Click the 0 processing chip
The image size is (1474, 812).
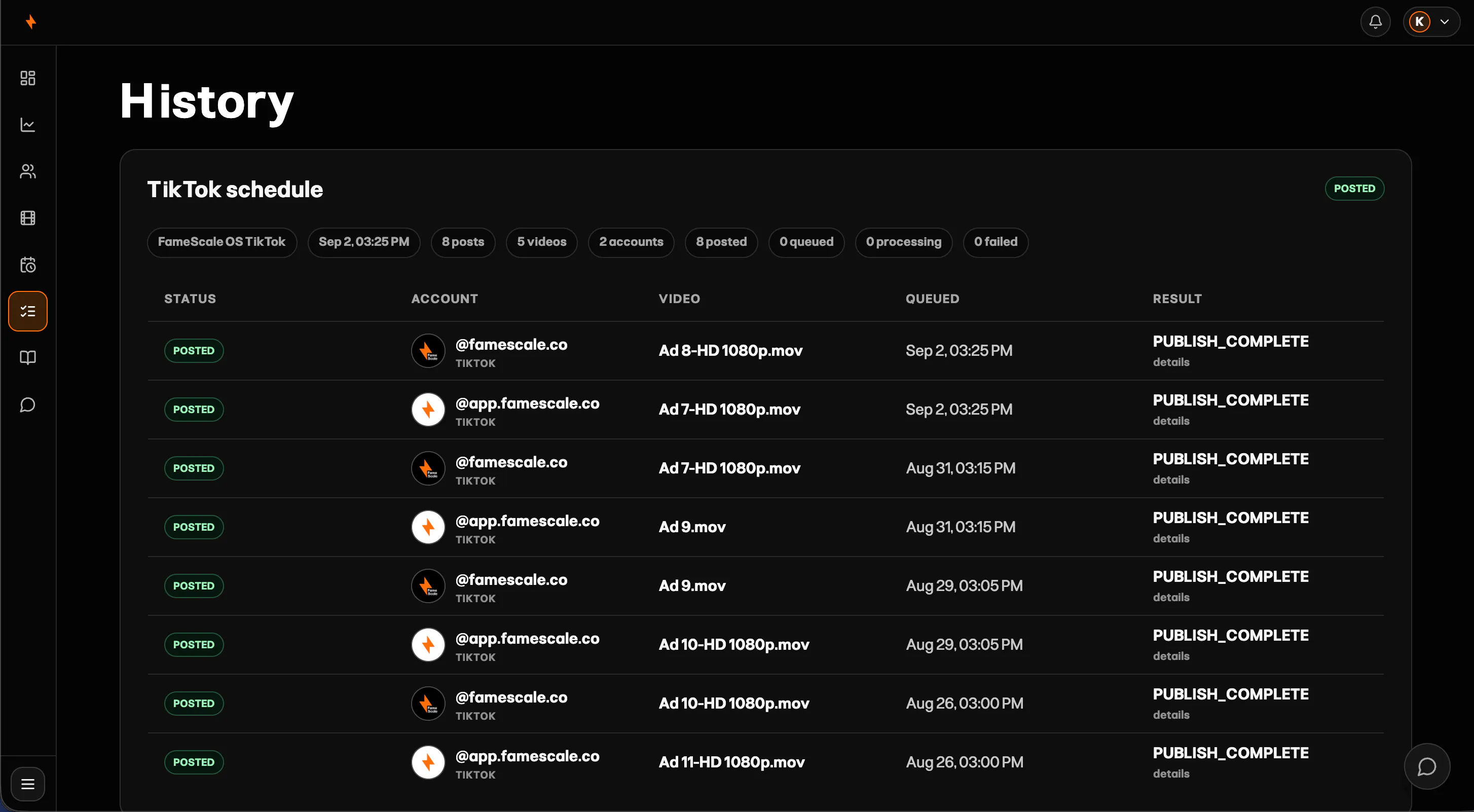pos(904,242)
